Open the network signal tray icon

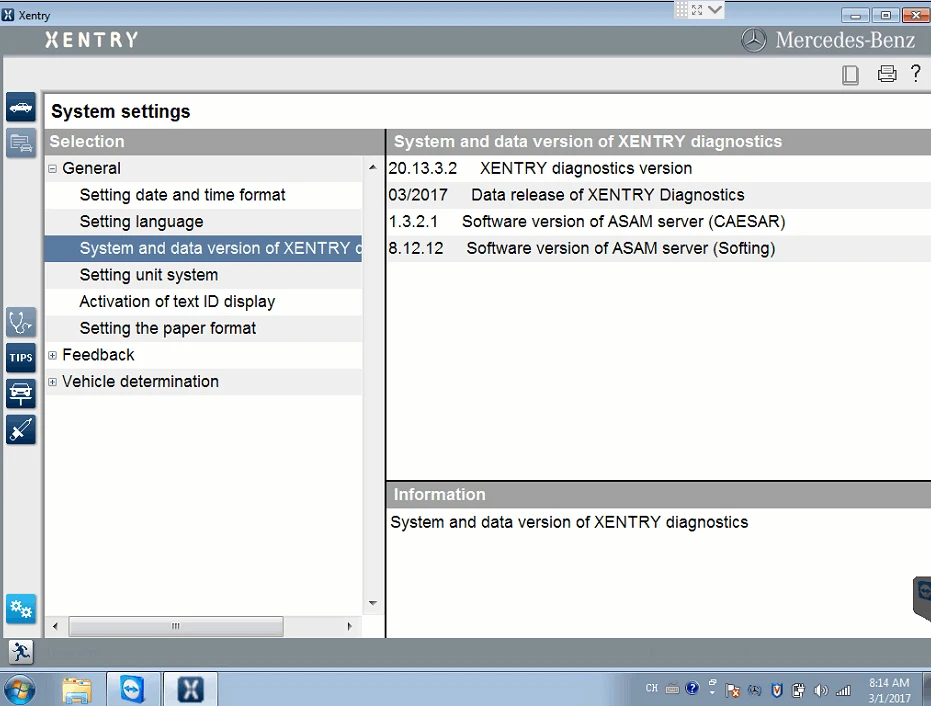pos(843,691)
